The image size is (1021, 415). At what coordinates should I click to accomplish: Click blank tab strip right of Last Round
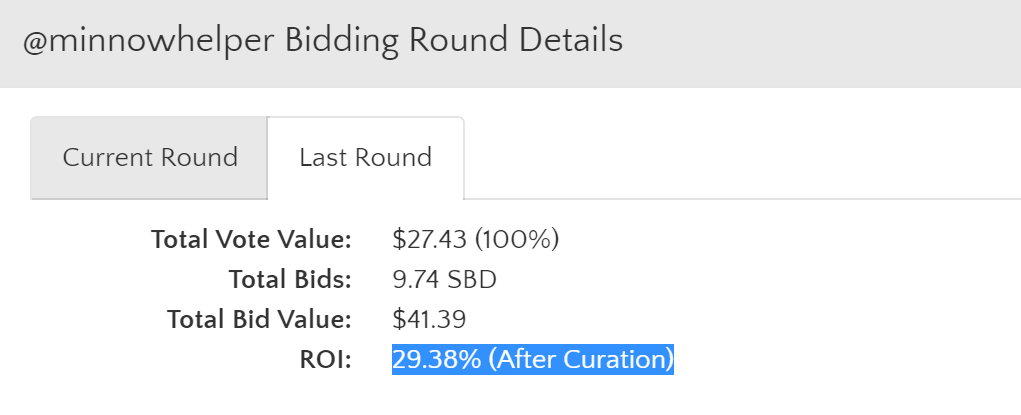[740, 158]
